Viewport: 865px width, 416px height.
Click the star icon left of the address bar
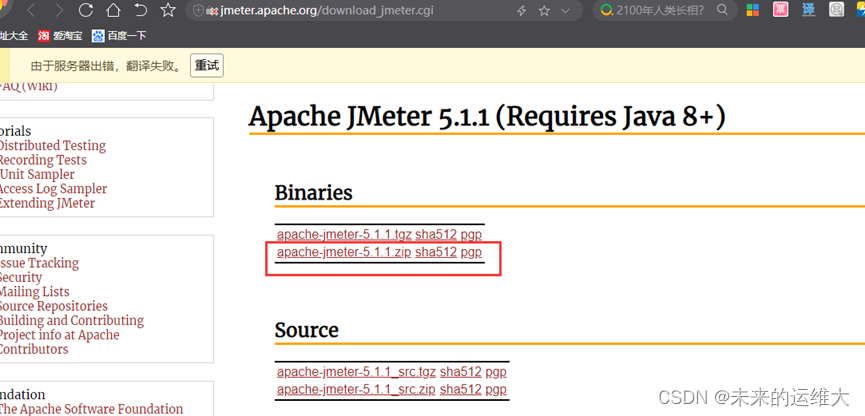[x=168, y=10]
